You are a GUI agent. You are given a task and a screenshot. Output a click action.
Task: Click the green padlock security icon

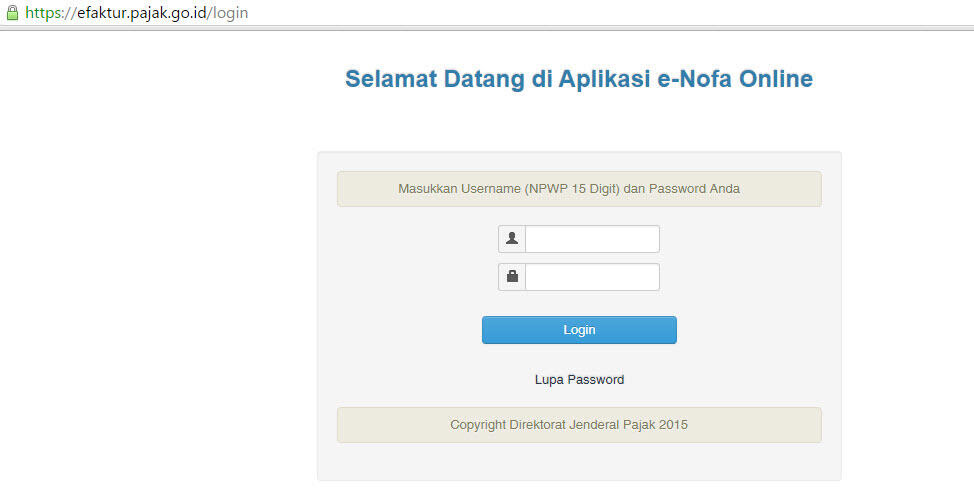pos(12,12)
